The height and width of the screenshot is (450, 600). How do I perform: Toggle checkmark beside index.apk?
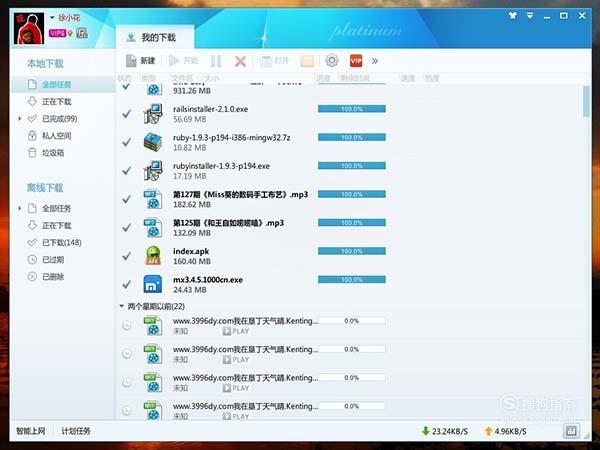(127, 254)
